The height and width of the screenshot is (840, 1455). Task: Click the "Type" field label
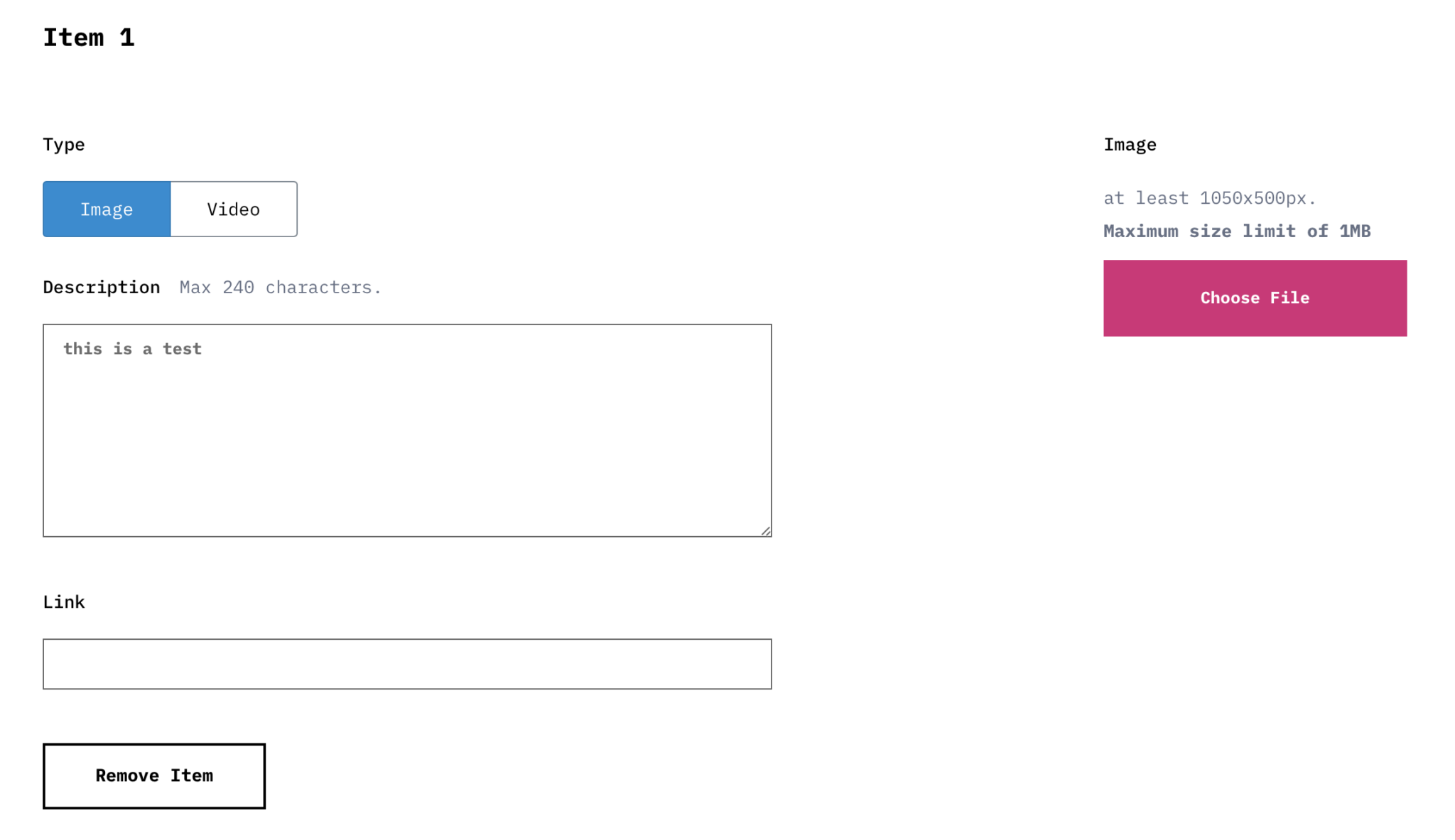point(64,145)
